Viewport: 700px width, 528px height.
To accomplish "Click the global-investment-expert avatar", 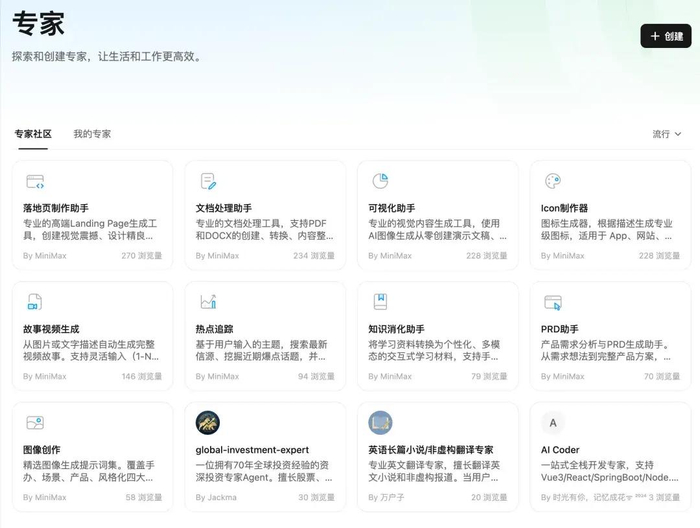I will (x=208, y=423).
